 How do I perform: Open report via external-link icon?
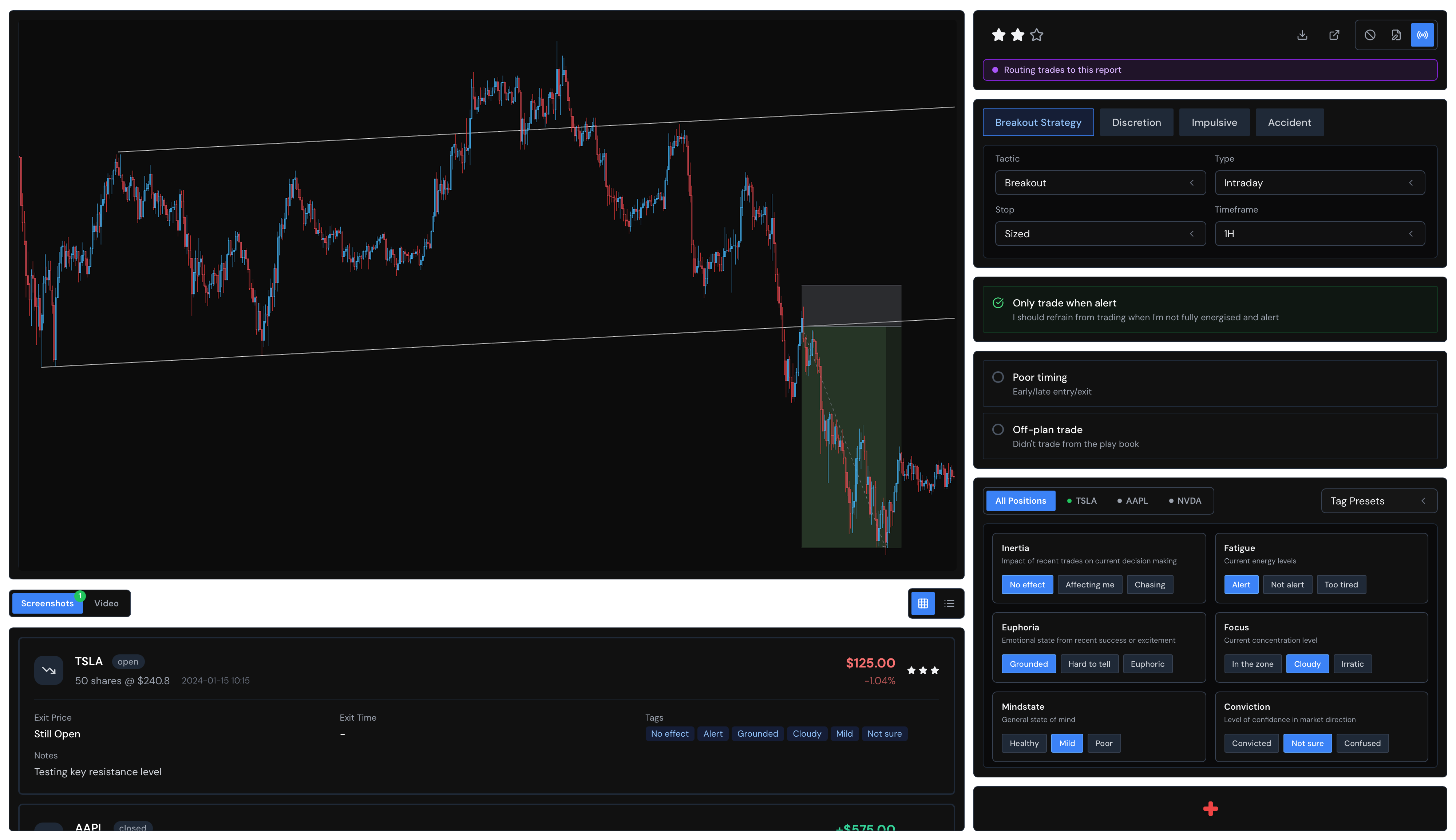click(1334, 35)
